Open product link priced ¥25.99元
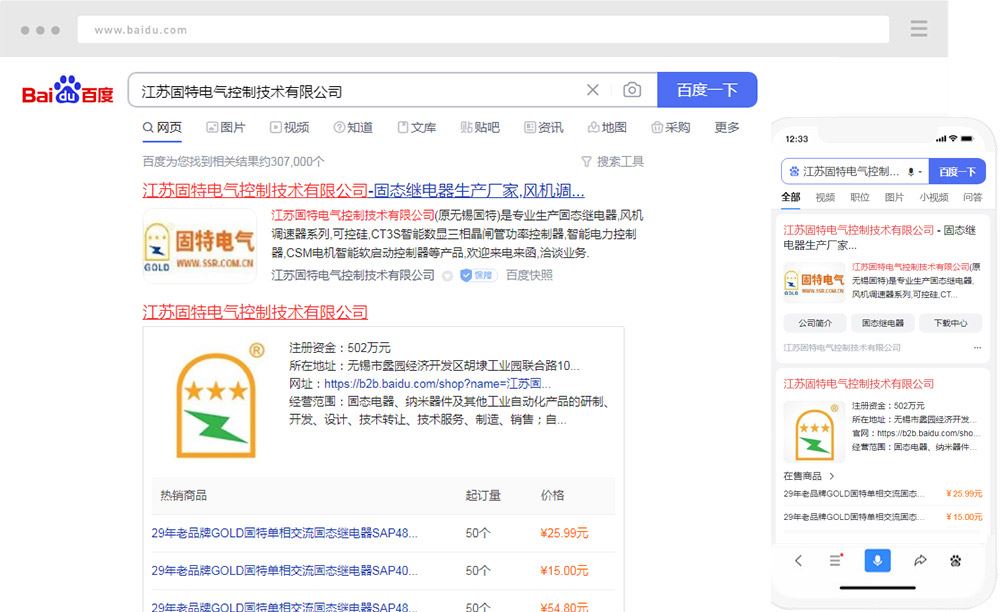The height and width of the screenshot is (612, 1000). (x=284, y=533)
